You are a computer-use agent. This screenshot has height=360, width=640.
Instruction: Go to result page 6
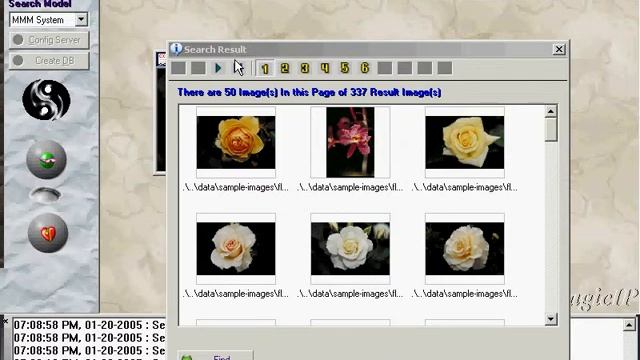click(x=365, y=68)
